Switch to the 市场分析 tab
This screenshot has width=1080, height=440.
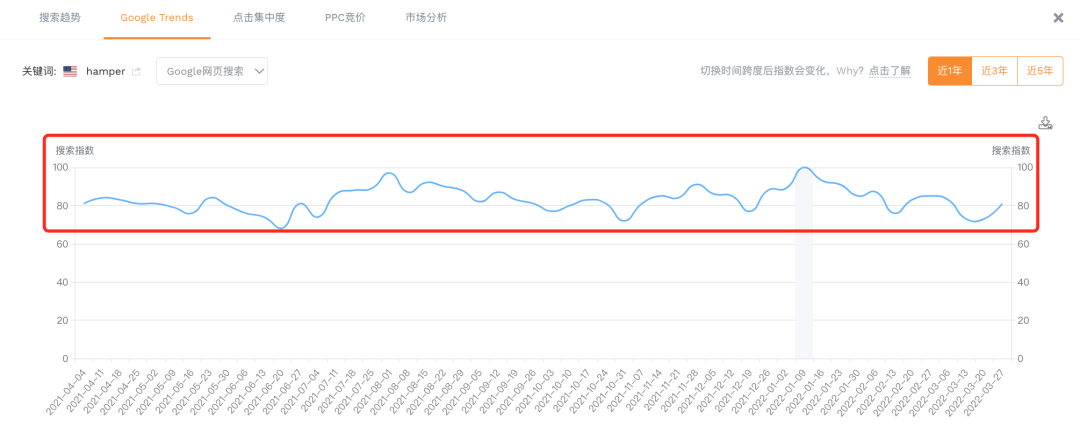(x=426, y=18)
